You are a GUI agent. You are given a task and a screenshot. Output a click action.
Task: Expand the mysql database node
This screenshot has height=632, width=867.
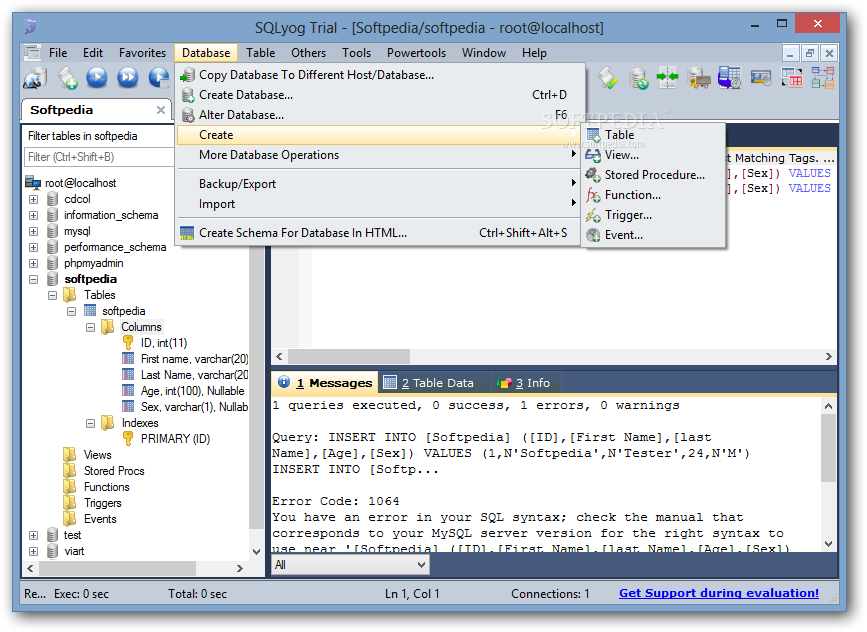(34, 231)
